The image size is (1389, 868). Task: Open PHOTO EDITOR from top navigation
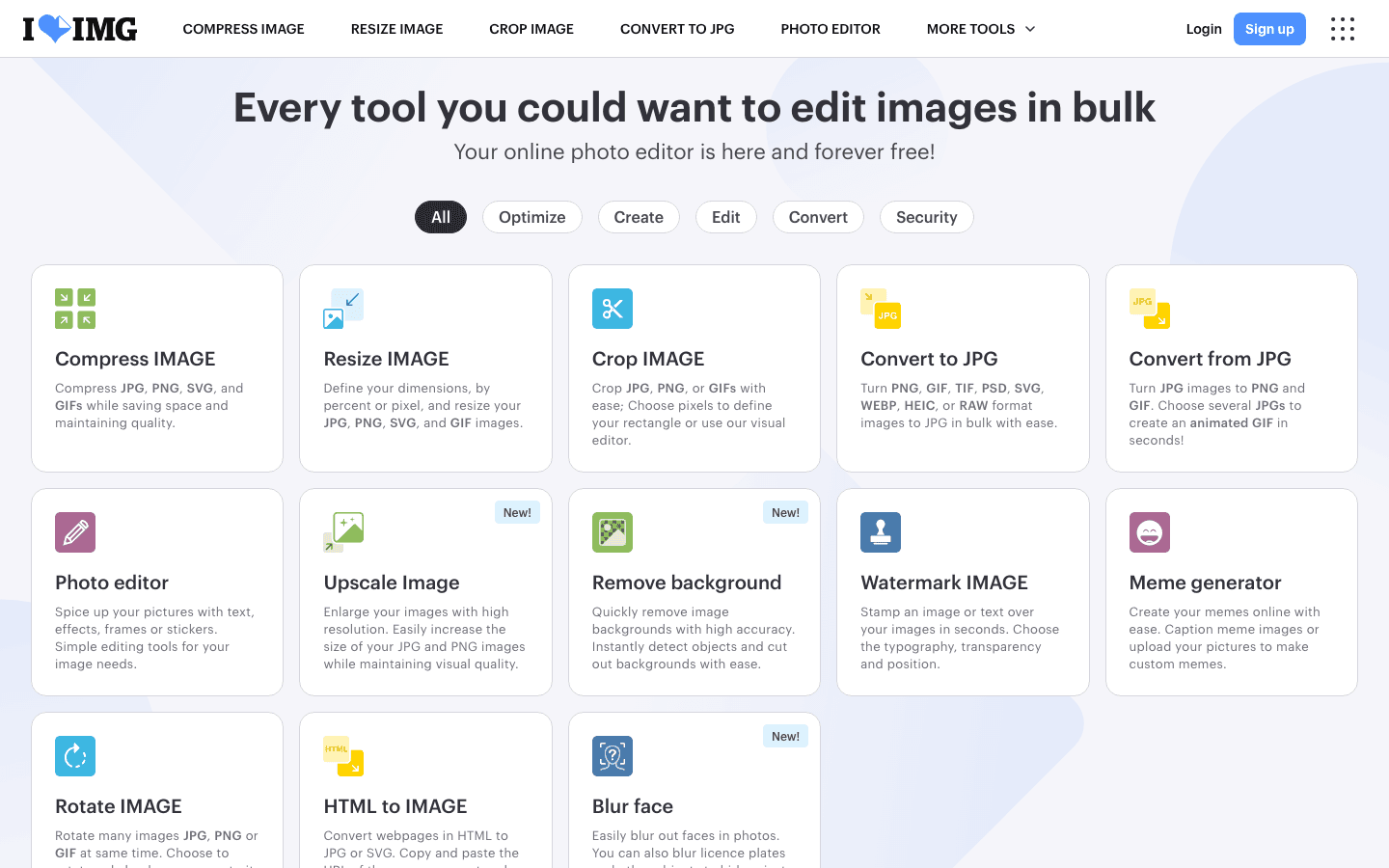(830, 29)
